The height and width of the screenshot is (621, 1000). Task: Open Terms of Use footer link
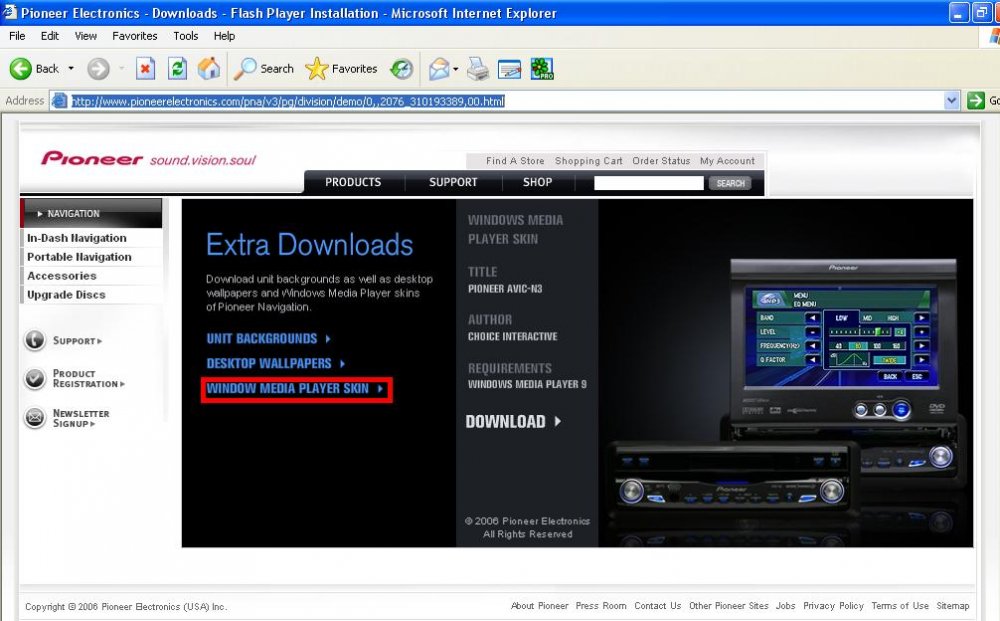[x=900, y=606]
